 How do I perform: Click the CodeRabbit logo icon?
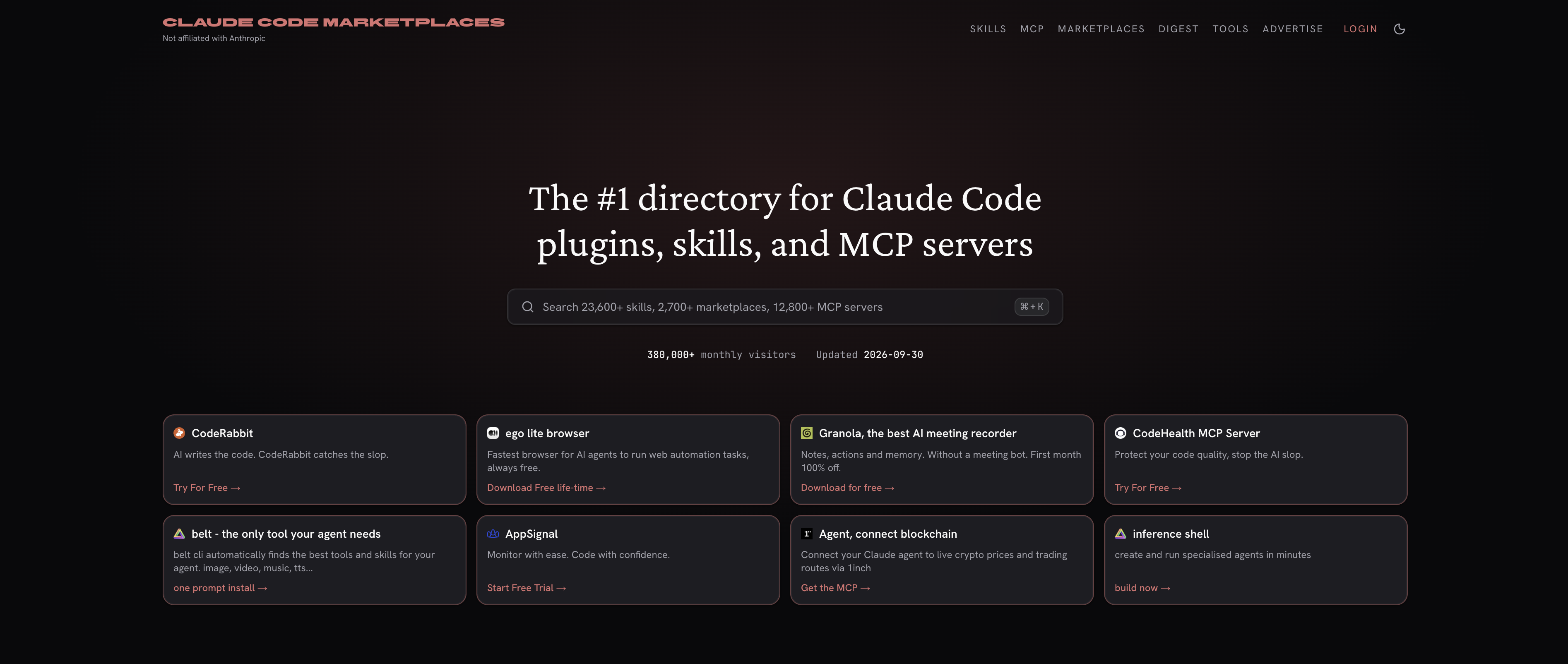coord(179,433)
